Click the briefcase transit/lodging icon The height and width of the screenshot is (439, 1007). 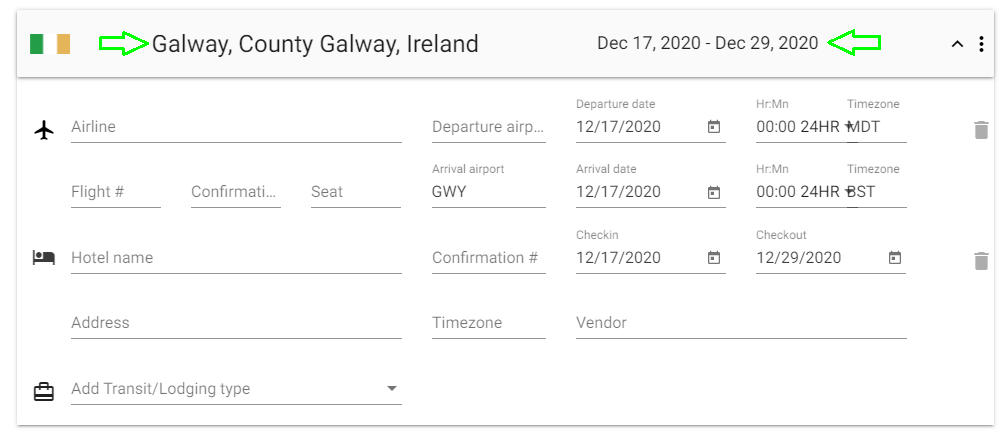[43, 391]
